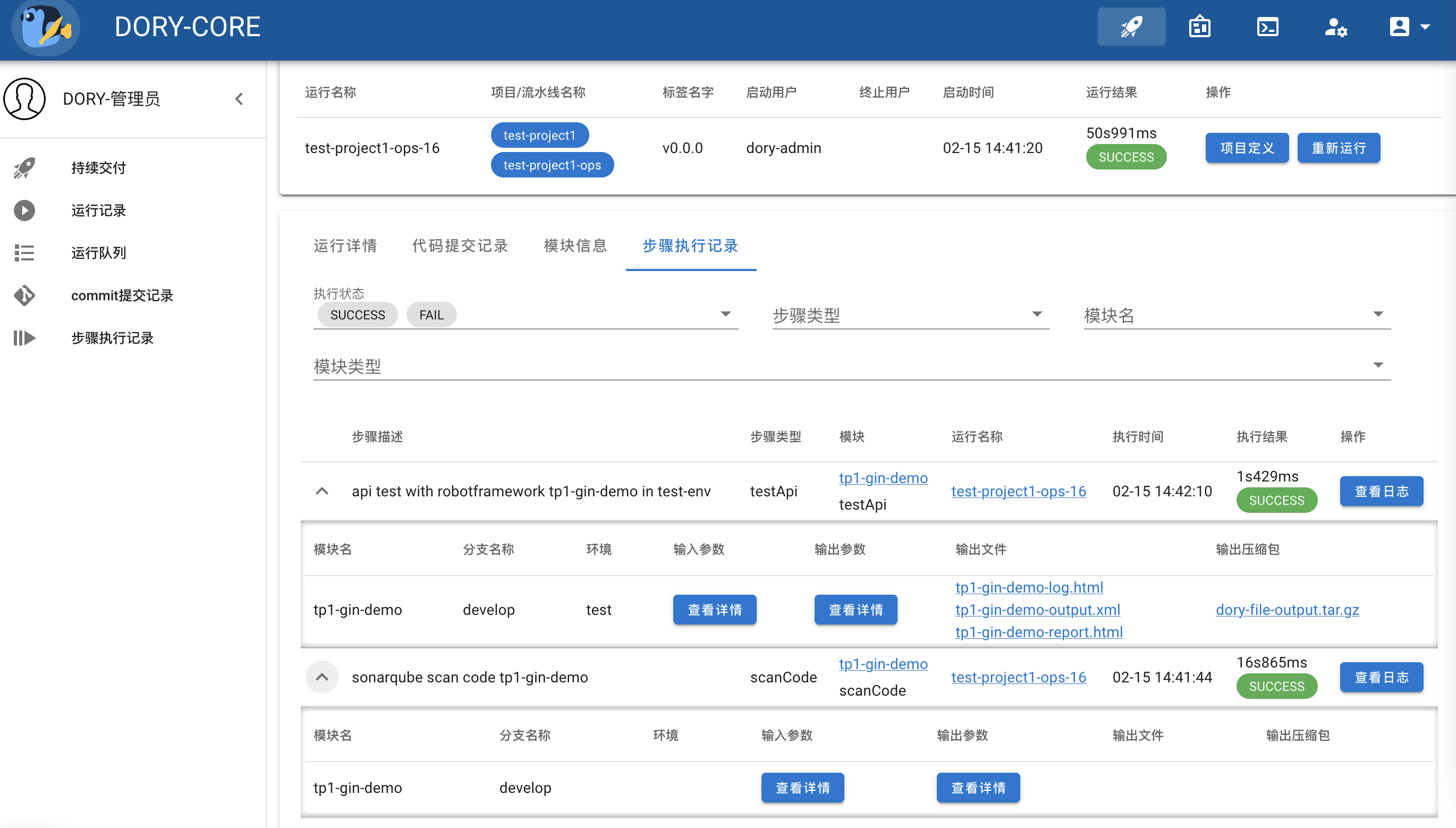Collapse the api test robotframework step row
Viewport: 1456px width, 828px height.
click(322, 491)
